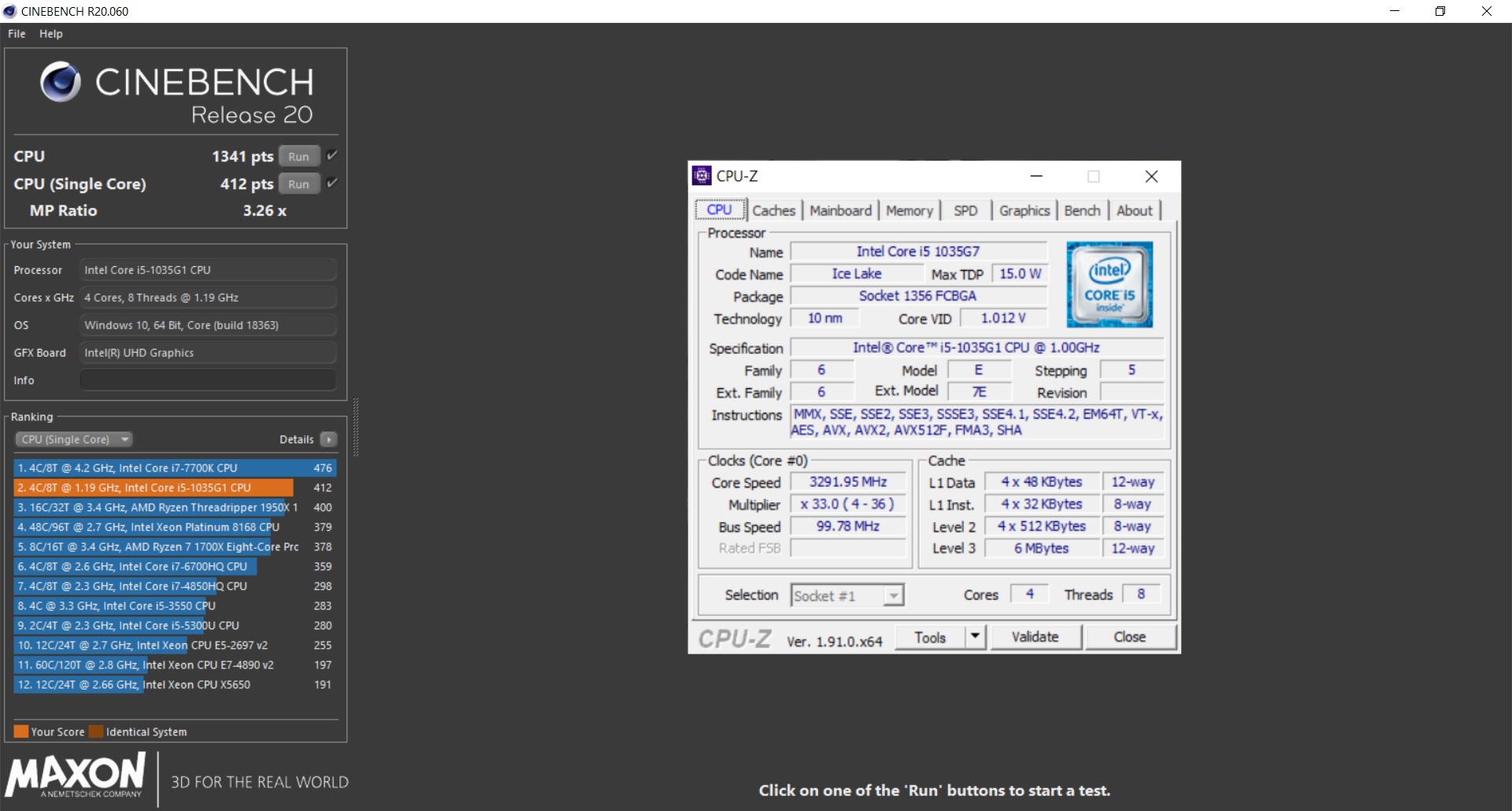Toggle the checkmark next to CPU (Single Core)

tap(331, 182)
